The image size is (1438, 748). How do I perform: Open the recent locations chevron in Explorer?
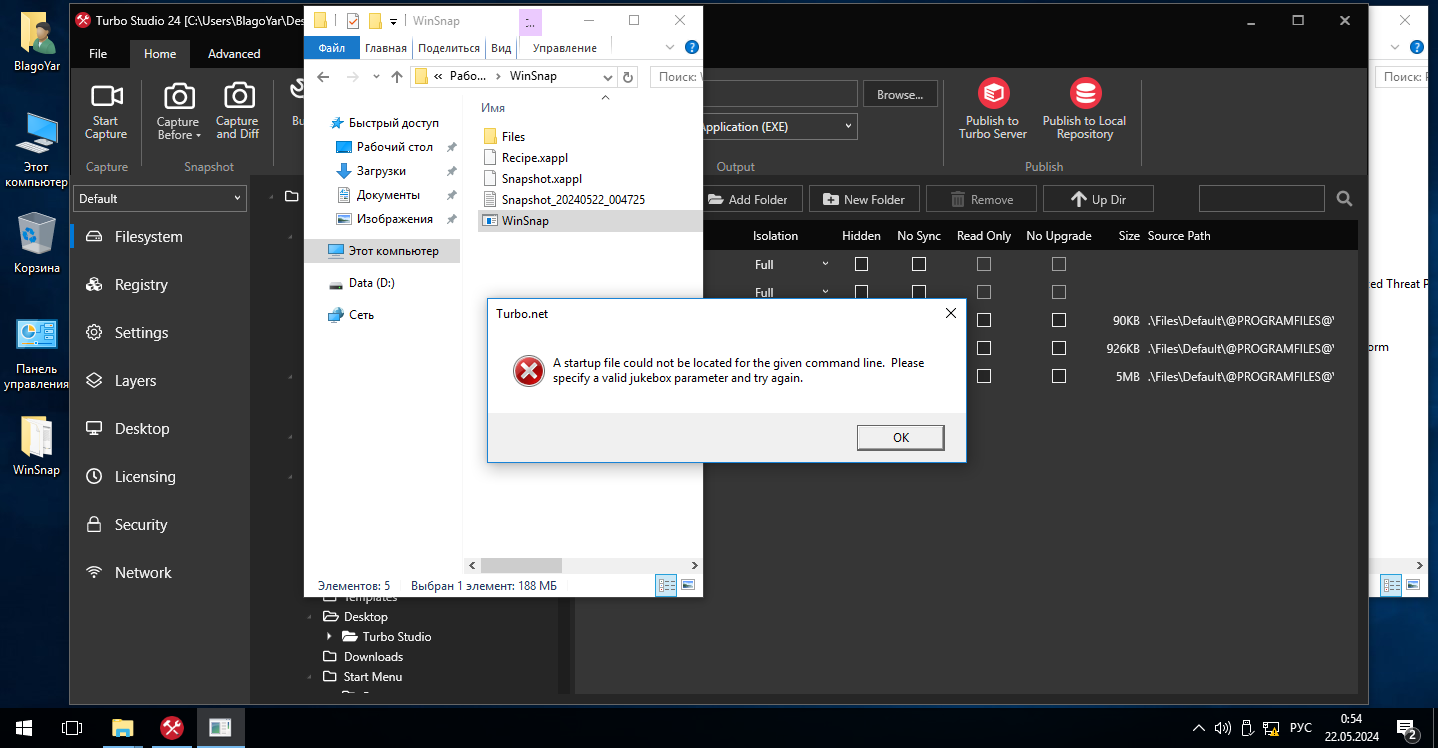tap(375, 77)
